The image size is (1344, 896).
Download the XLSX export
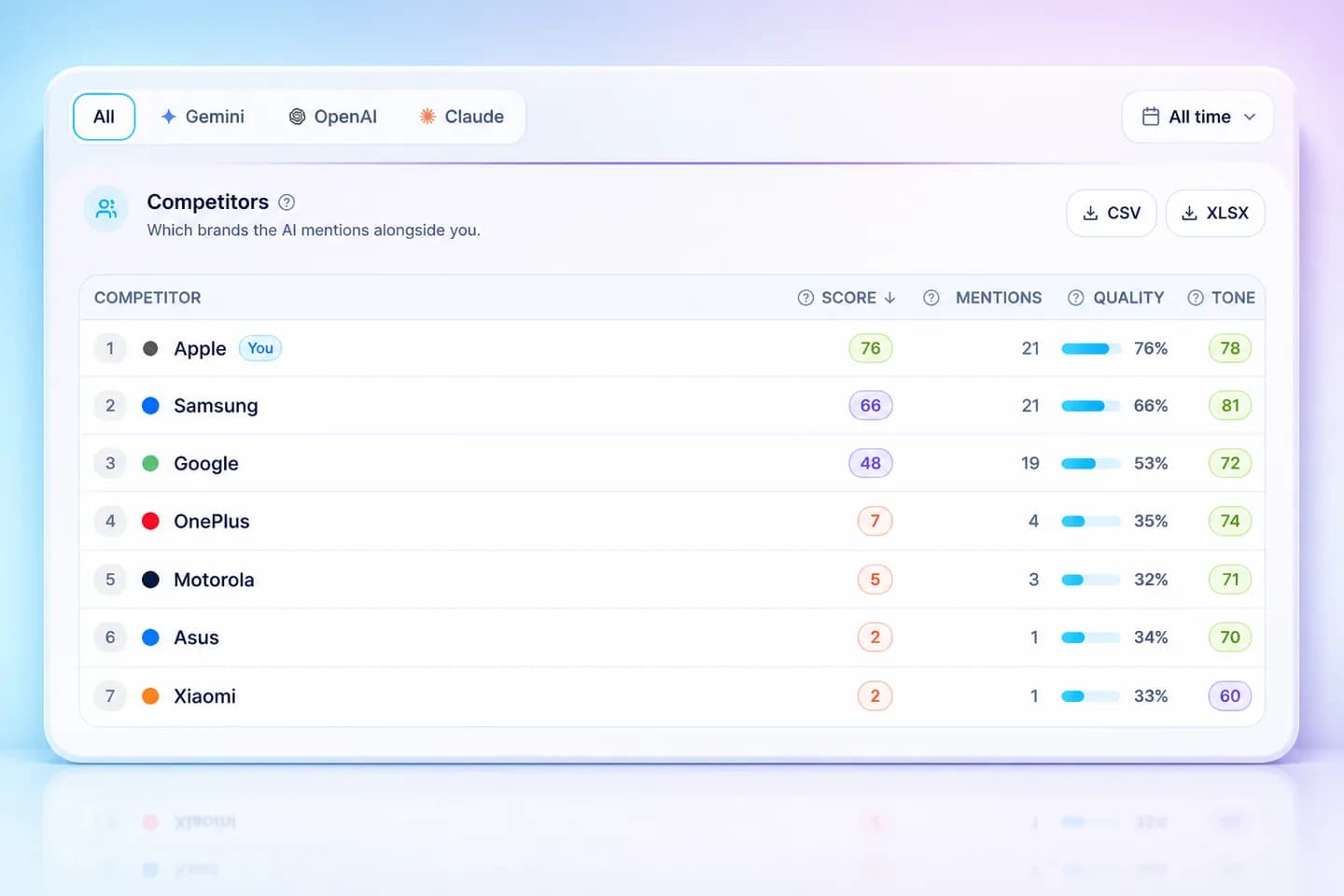[x=1215, y=213]
